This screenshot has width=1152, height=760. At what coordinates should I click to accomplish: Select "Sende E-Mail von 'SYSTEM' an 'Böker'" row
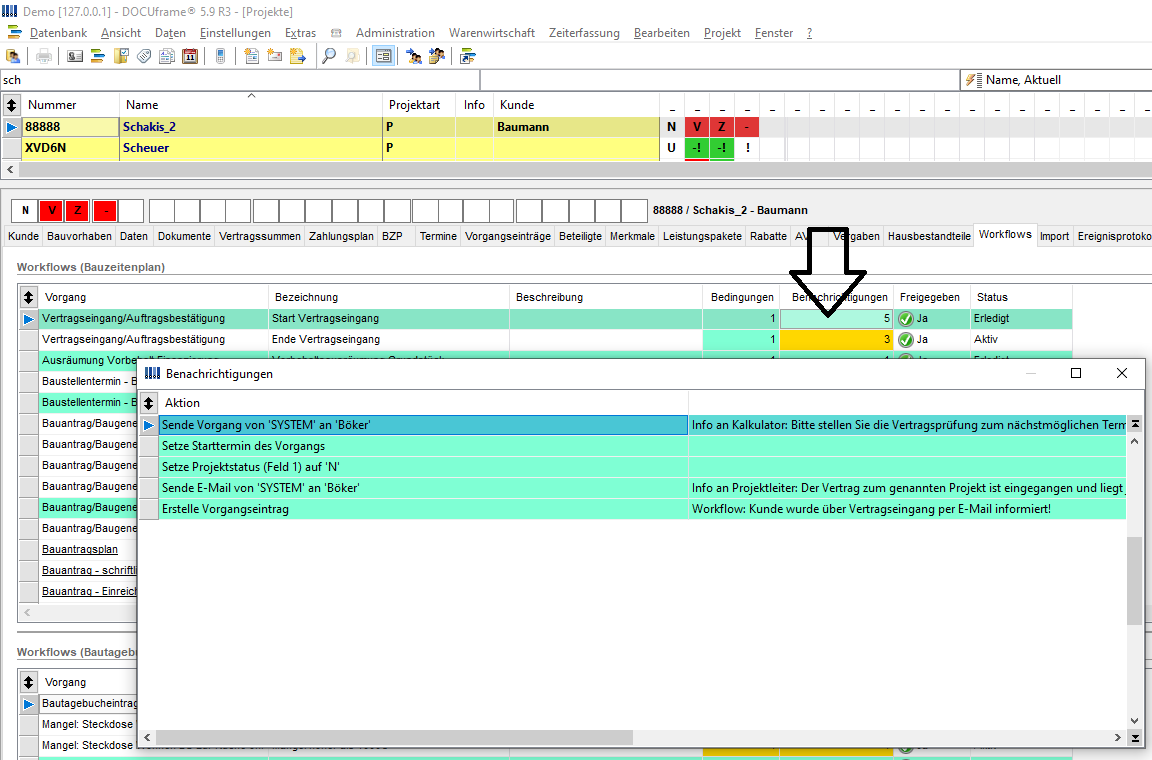(x=642, y=488)
